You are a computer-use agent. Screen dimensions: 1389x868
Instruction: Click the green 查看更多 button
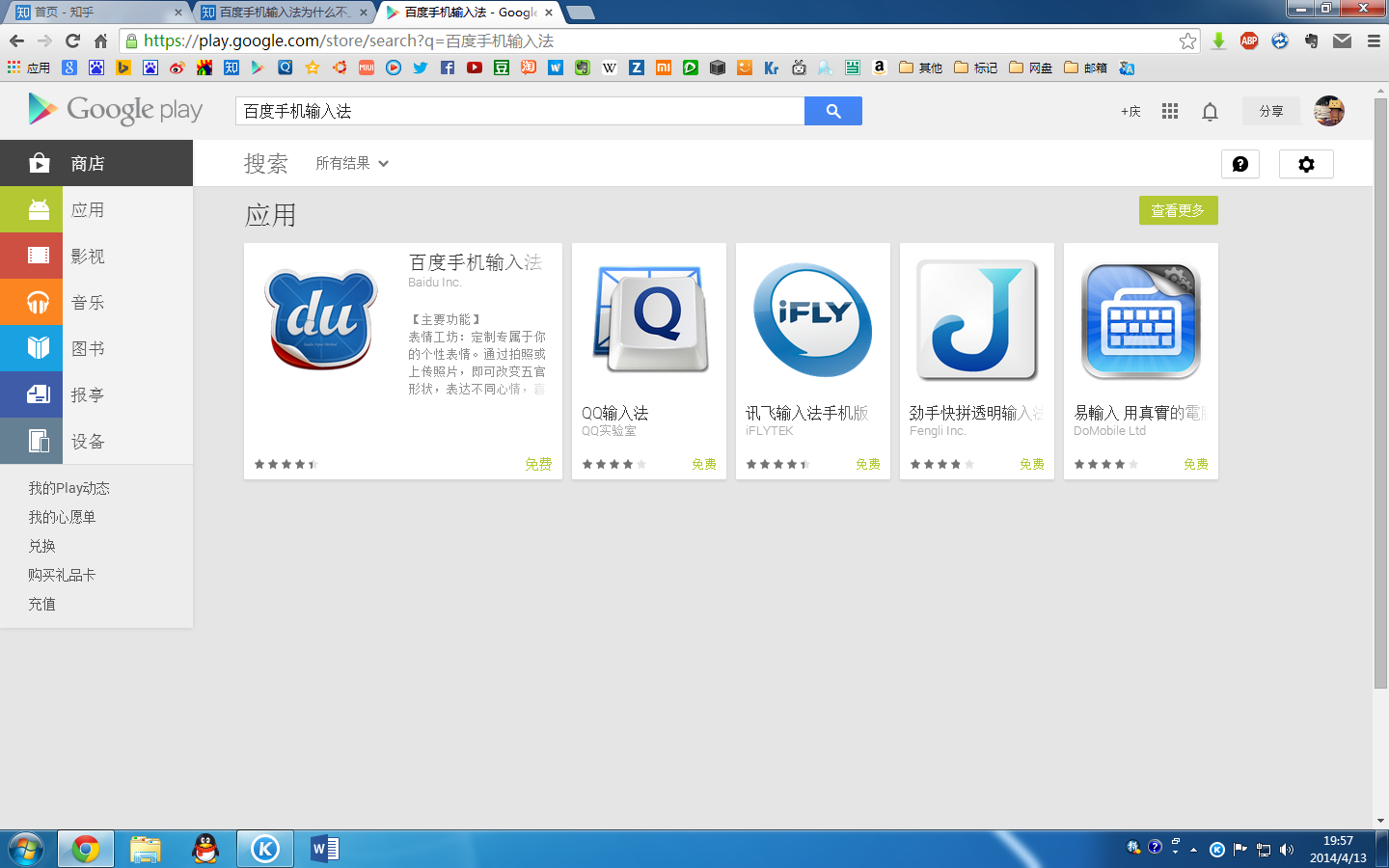pyautogui.click(x=1178, y=210)
